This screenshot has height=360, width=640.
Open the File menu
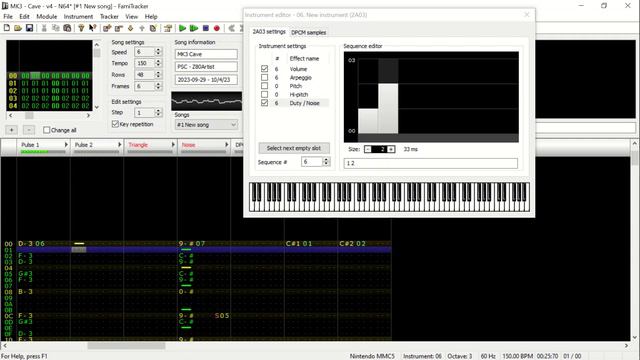[x=8, y=16]
